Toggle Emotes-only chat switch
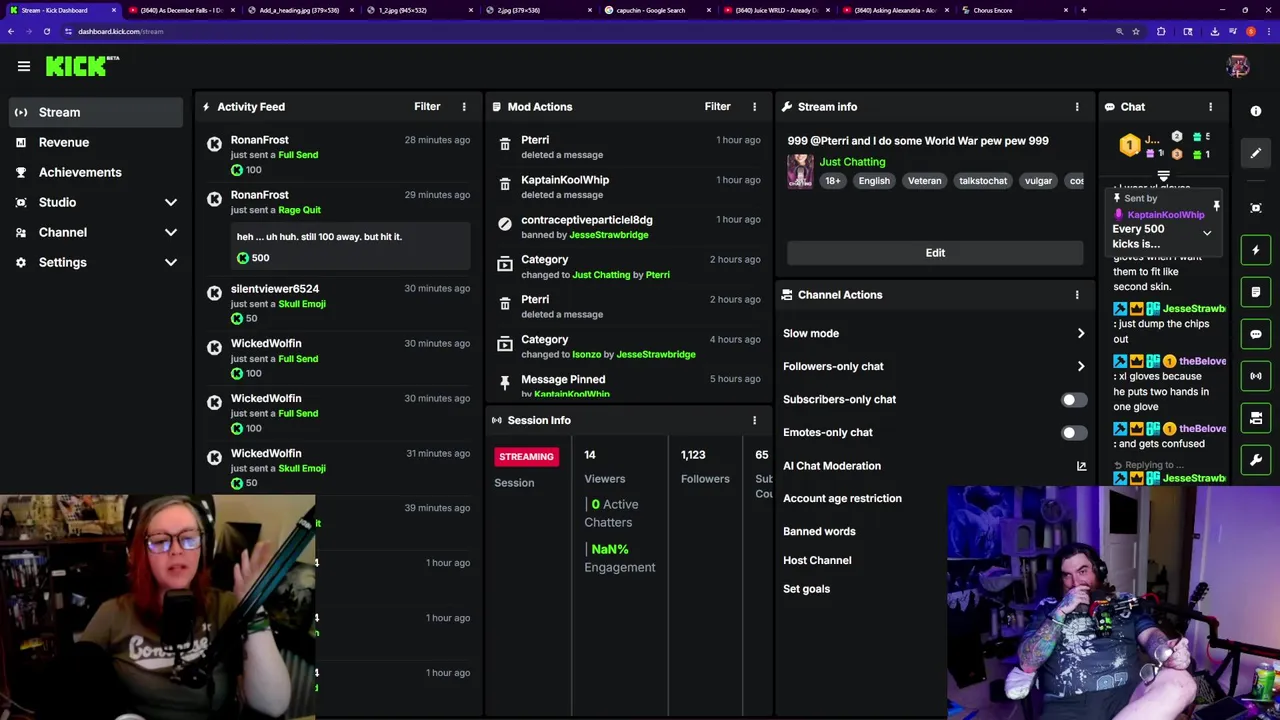Viewport: 1280px width, 720px height. click(x=1073, y=433)
